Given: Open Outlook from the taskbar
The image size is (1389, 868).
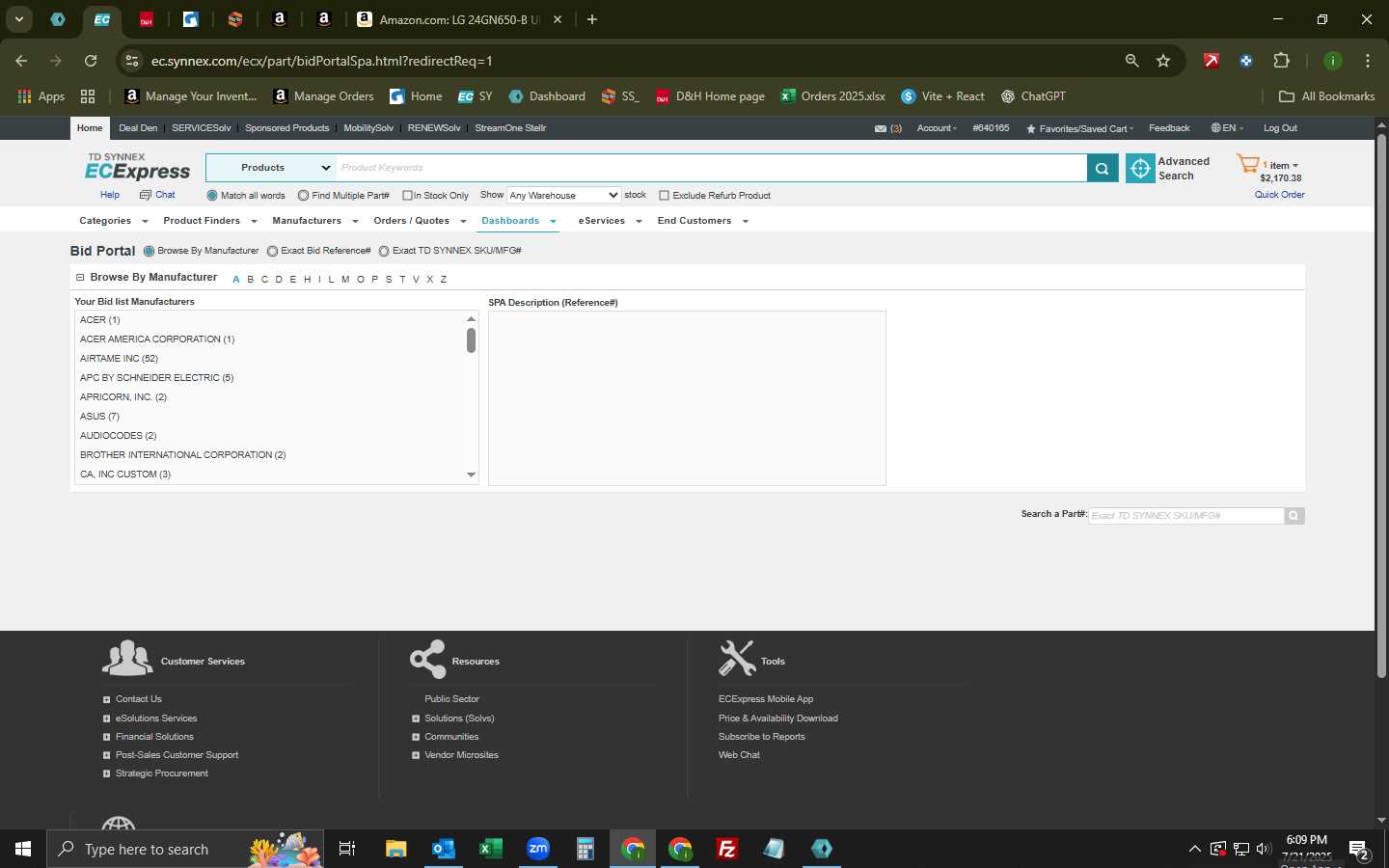Looking at the screenshot, I should point(443,849).
